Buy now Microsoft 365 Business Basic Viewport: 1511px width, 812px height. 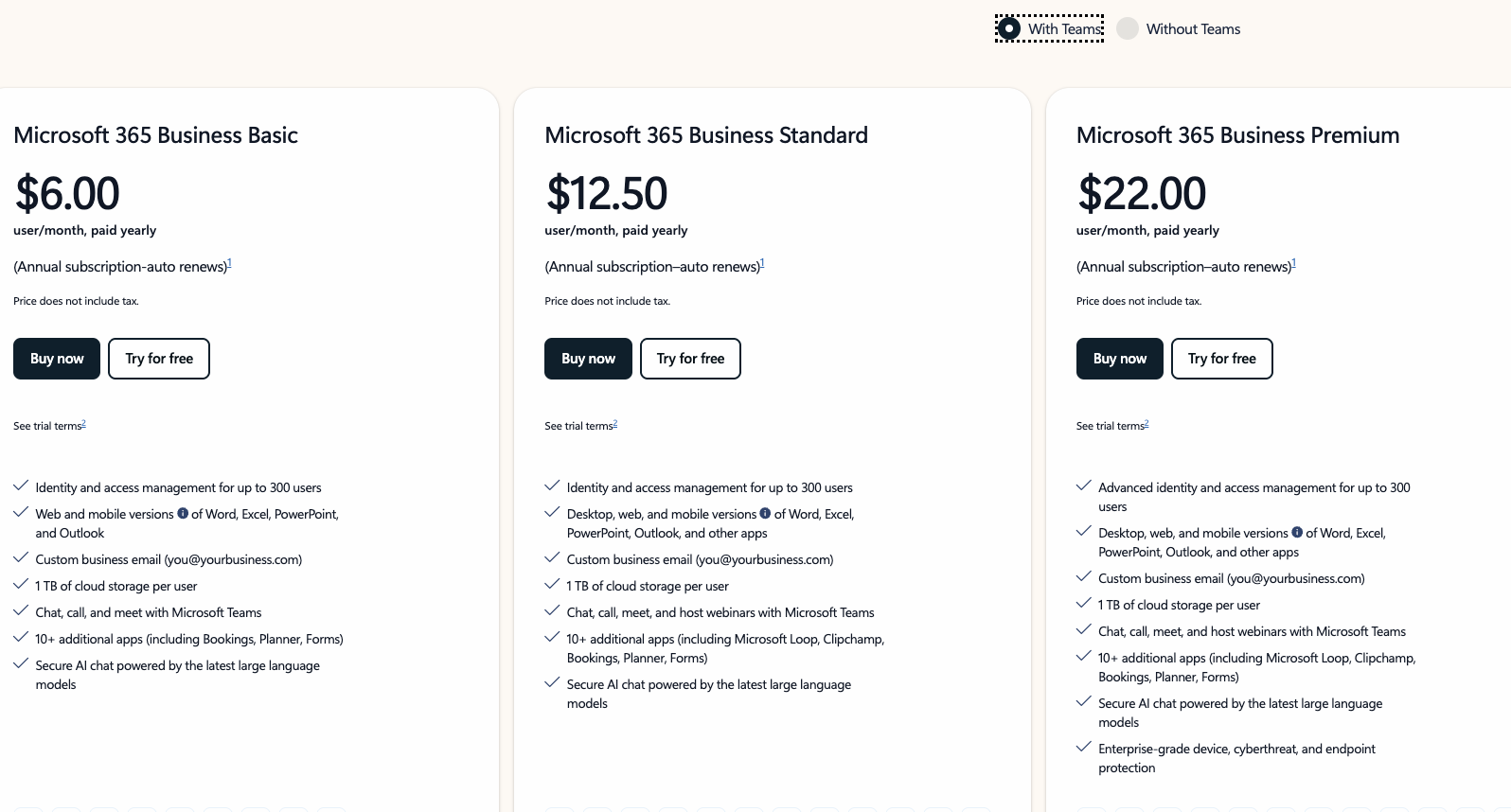click(57, 359)
